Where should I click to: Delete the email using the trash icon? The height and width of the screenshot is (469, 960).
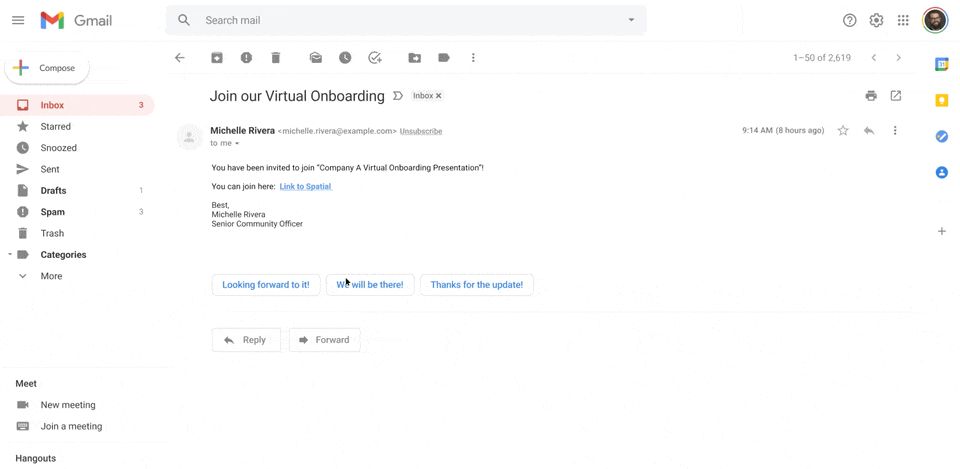(x=276, y=58)
